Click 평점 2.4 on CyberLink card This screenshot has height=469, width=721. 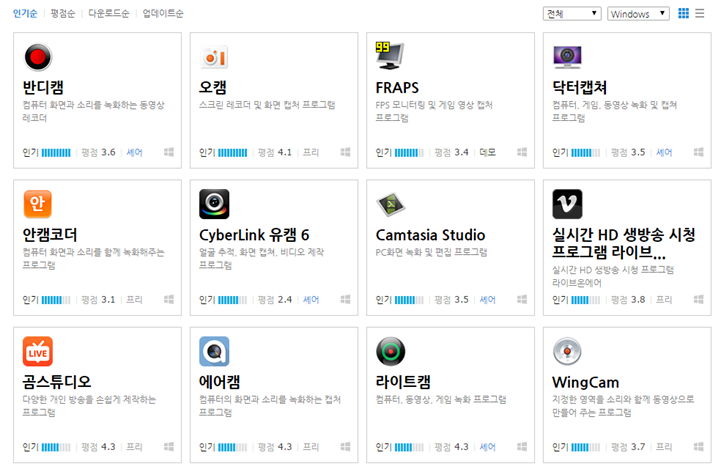coord(275,300)
